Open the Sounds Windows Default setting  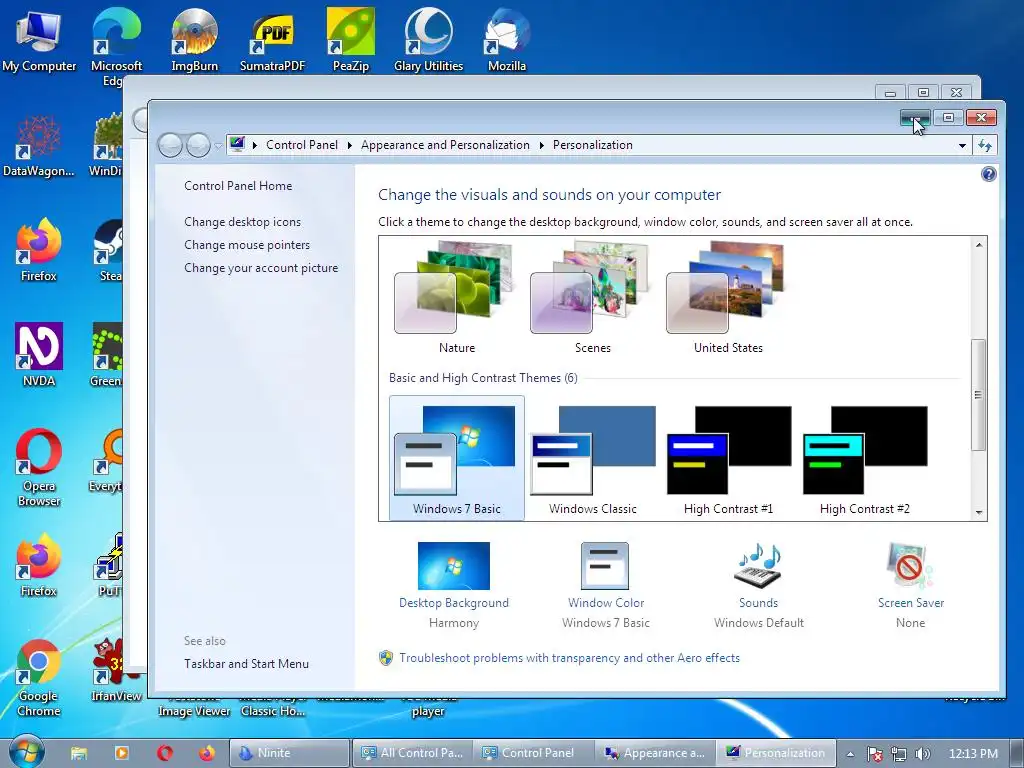click(758, 585)
